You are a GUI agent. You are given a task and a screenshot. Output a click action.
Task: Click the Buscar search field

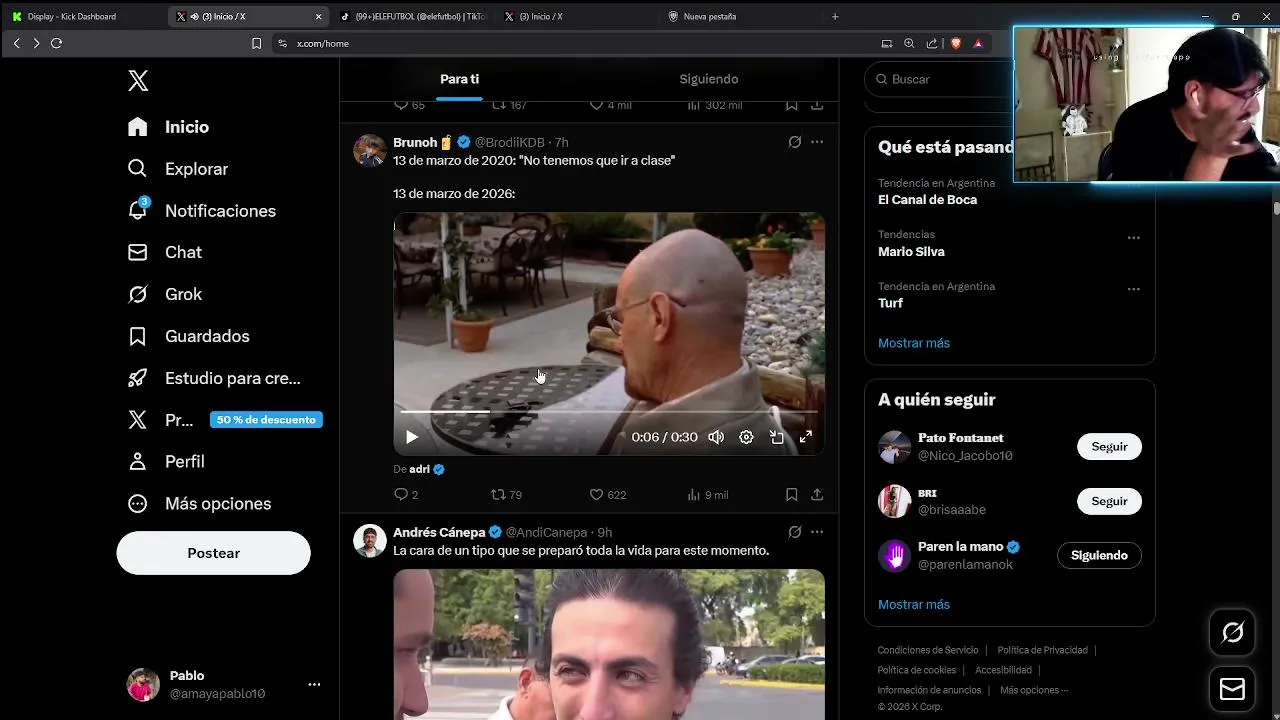pos(940,79)
